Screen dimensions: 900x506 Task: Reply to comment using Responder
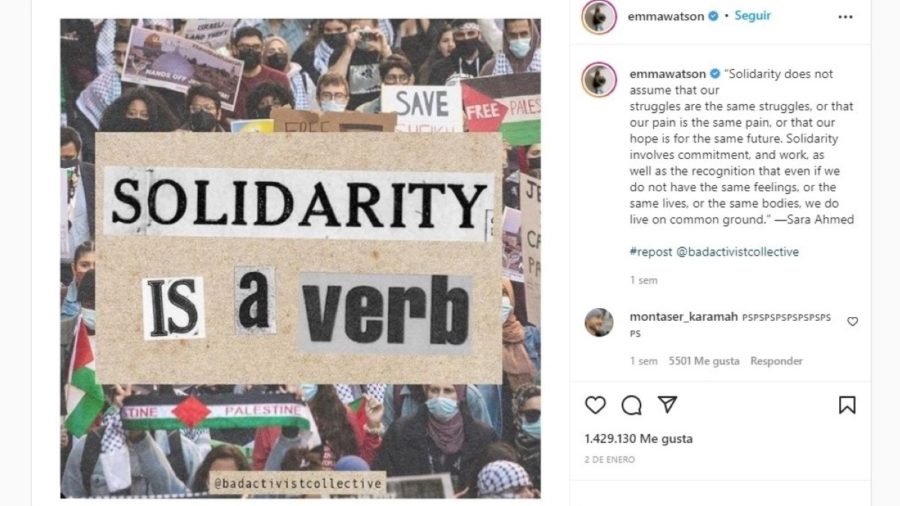pos(776,361)
